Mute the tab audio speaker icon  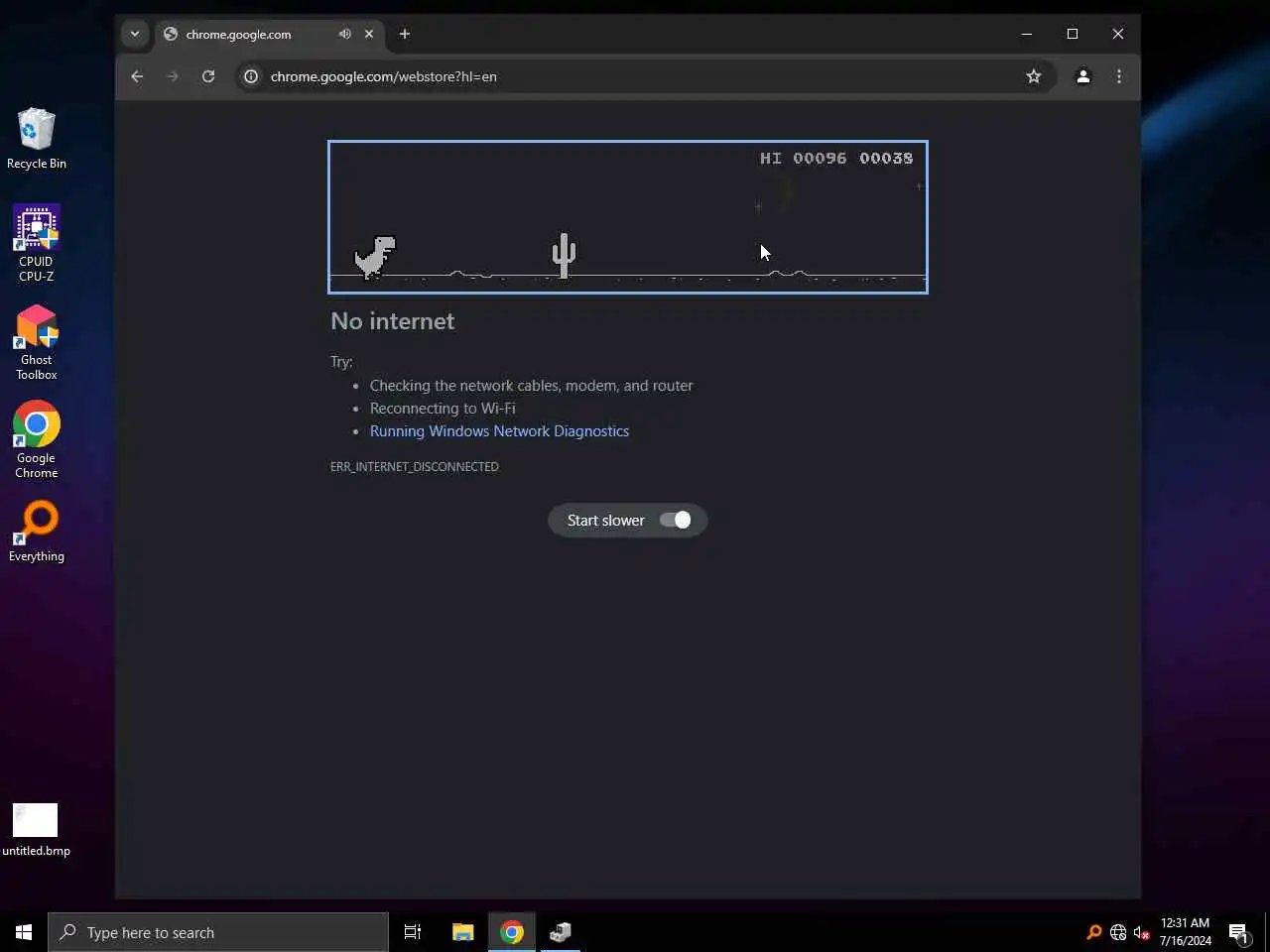coord(344,34)
